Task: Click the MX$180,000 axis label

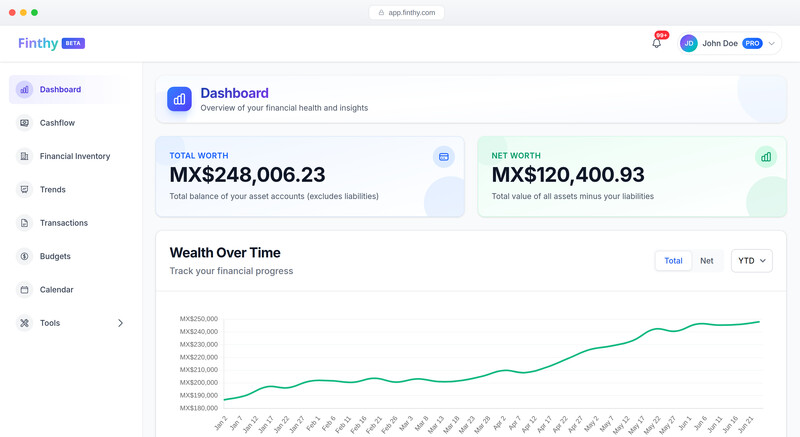Action: [198, 408]
